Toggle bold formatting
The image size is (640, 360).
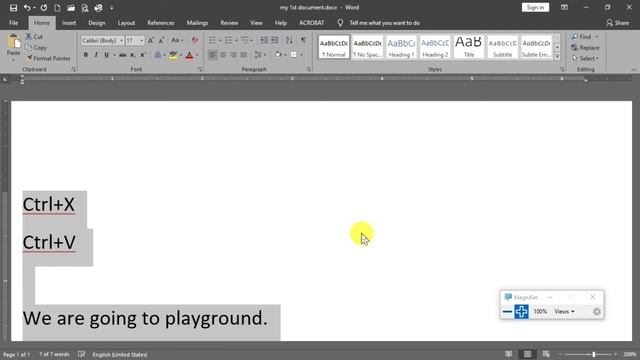pyautogui.click(x=86, y=55)
